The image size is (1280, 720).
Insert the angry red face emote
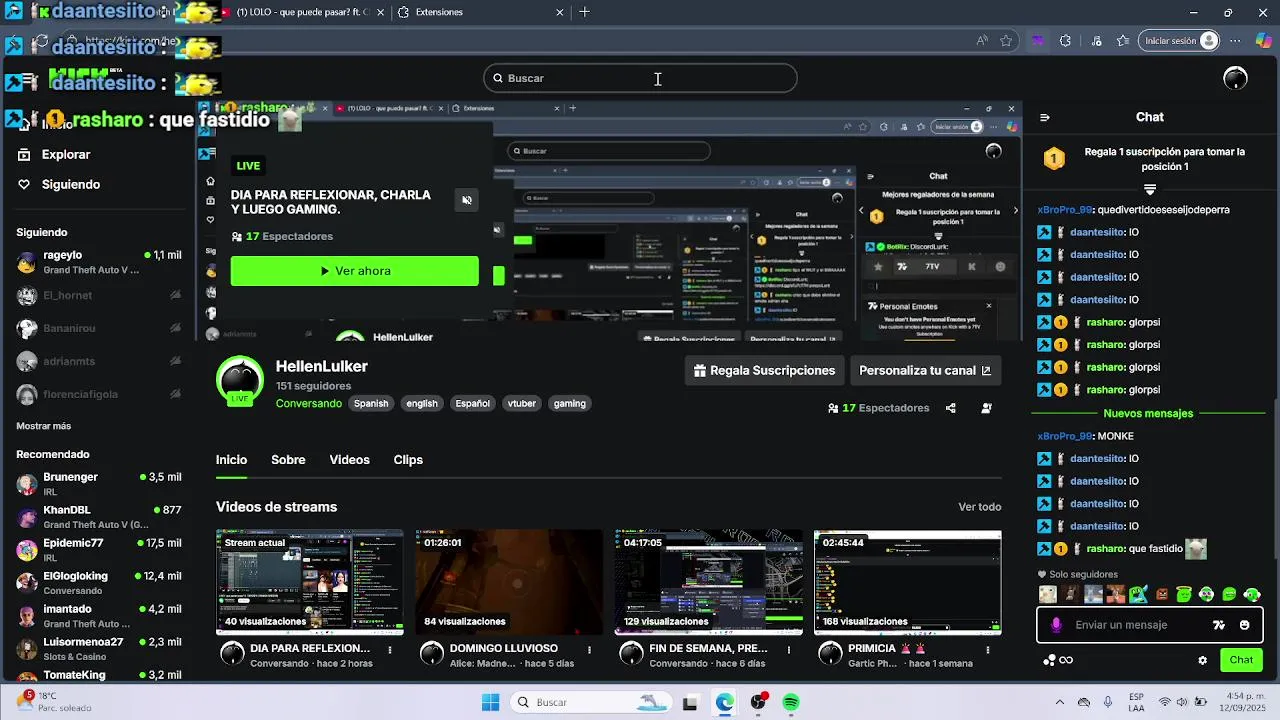[x=1162, y=595]
